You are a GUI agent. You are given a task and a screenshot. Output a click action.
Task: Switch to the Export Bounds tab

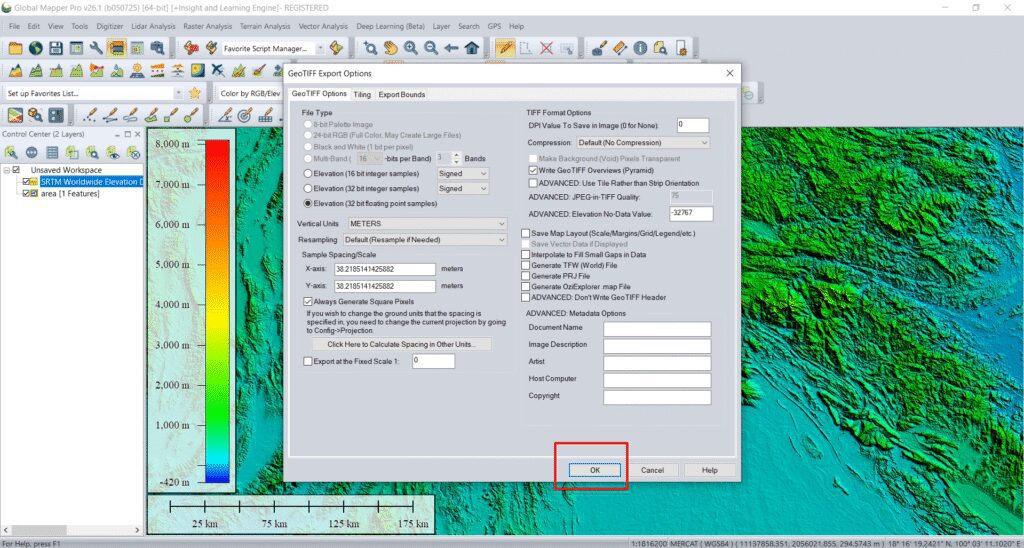pyautogui.click(x=402, y=95)
